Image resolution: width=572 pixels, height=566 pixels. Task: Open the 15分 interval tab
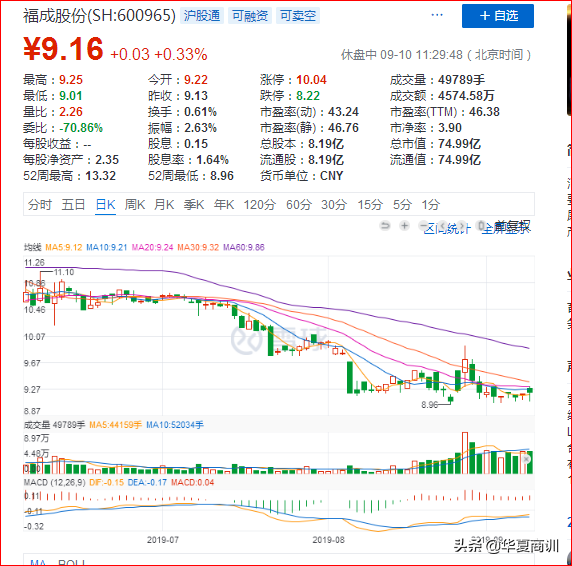point(370,205)
